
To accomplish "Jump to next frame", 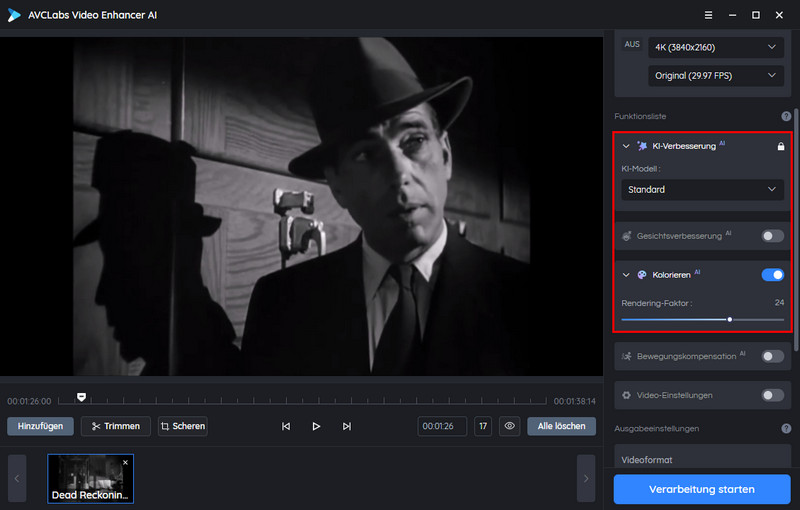I will (347, 426).
